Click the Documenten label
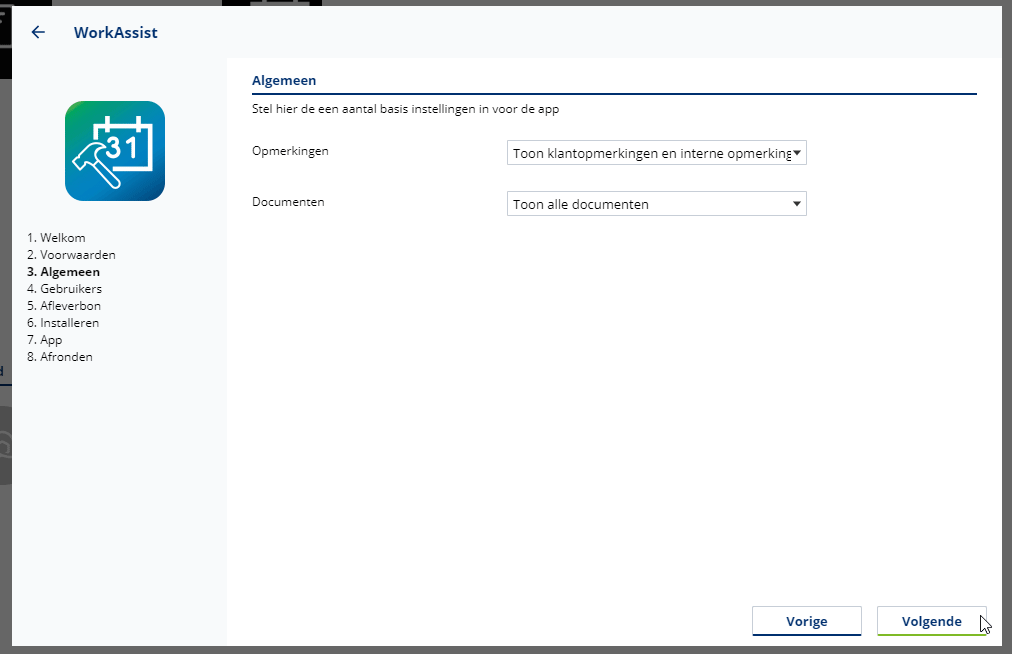The image size is (1012, 654). click(x=288, y=201)
